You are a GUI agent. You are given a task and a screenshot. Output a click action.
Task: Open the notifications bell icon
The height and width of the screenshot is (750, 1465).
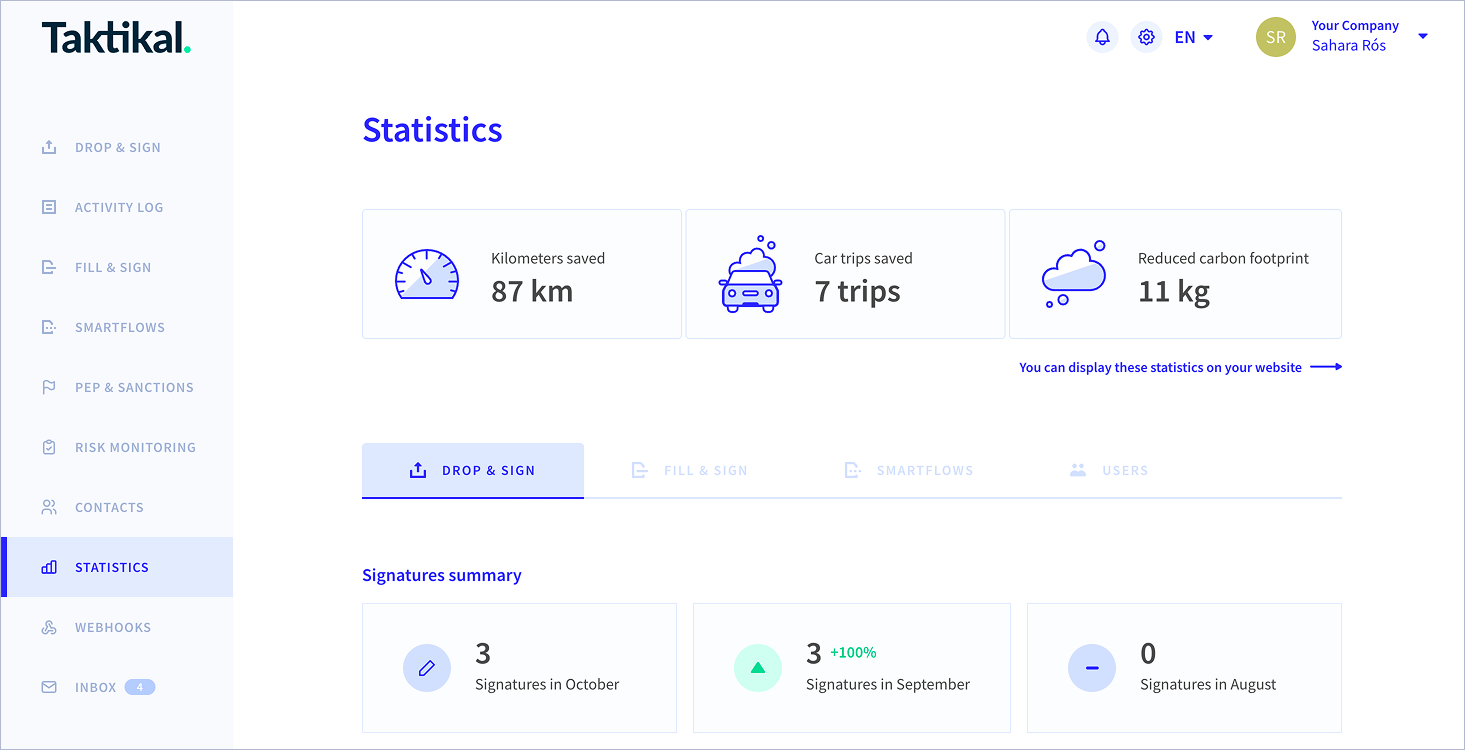click(x=1102, y=37)
